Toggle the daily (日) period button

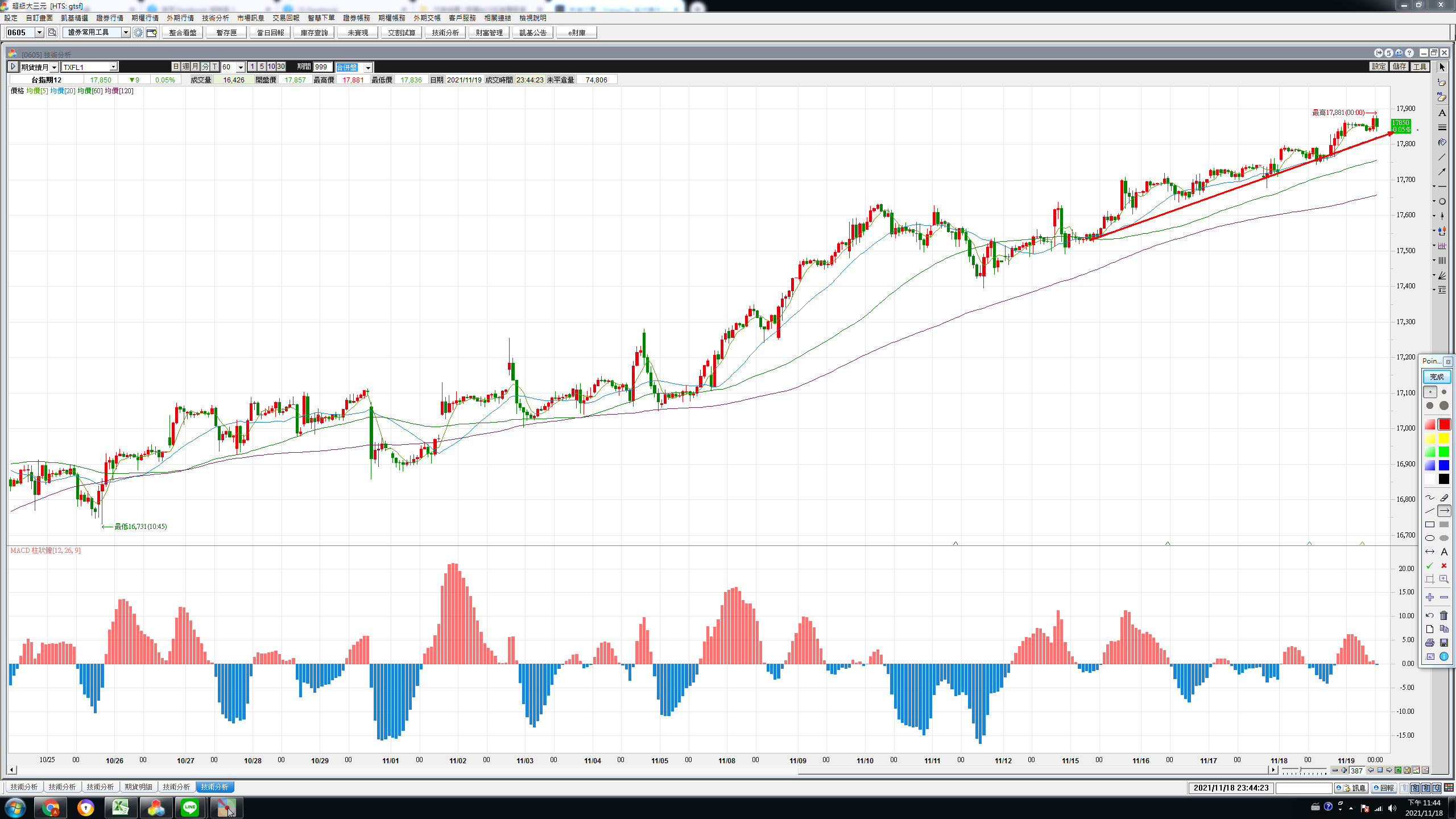point(176,67)
